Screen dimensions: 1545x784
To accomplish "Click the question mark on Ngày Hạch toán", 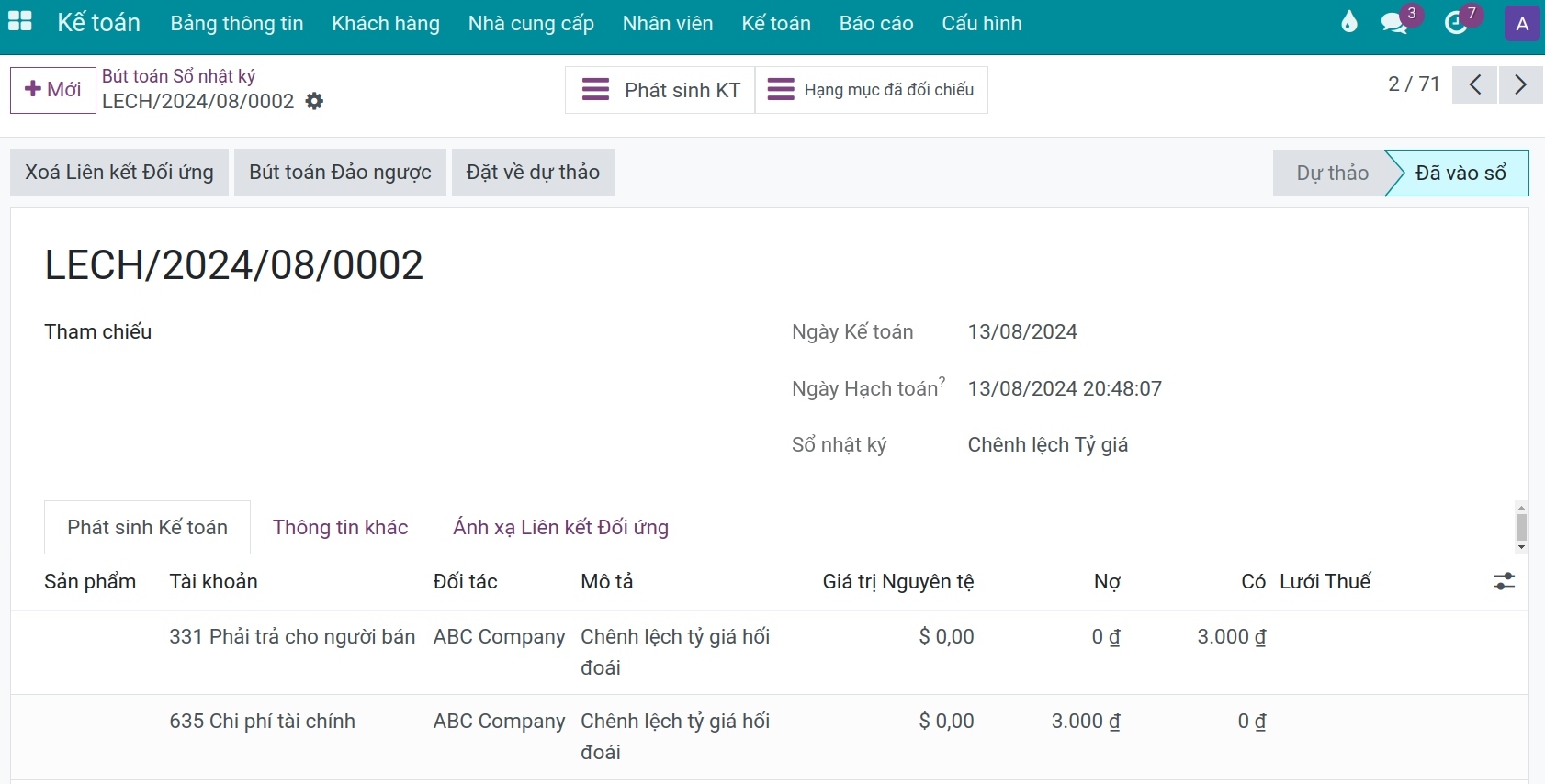I will click(x=942, y=382).
